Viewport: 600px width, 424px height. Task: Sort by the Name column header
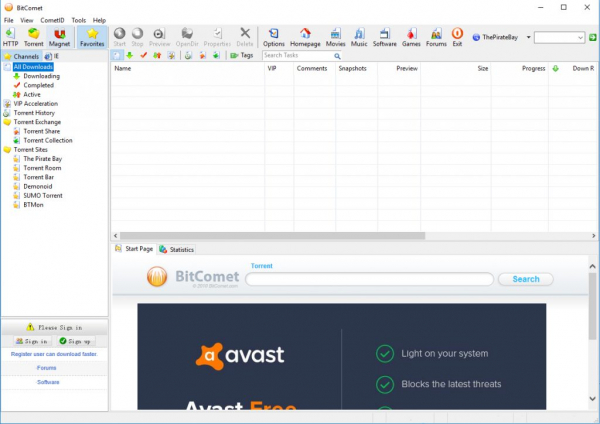[188, 68]
